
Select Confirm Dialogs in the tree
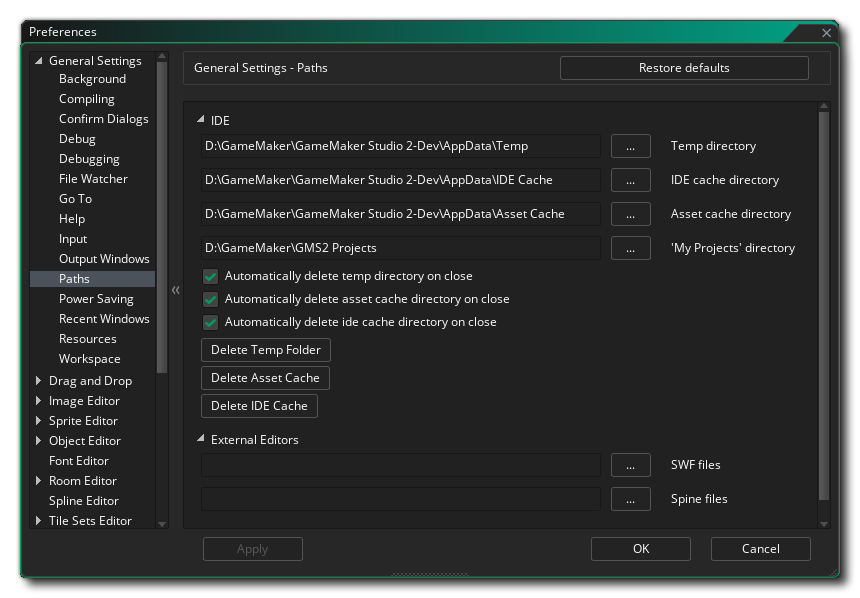(104, 119)
